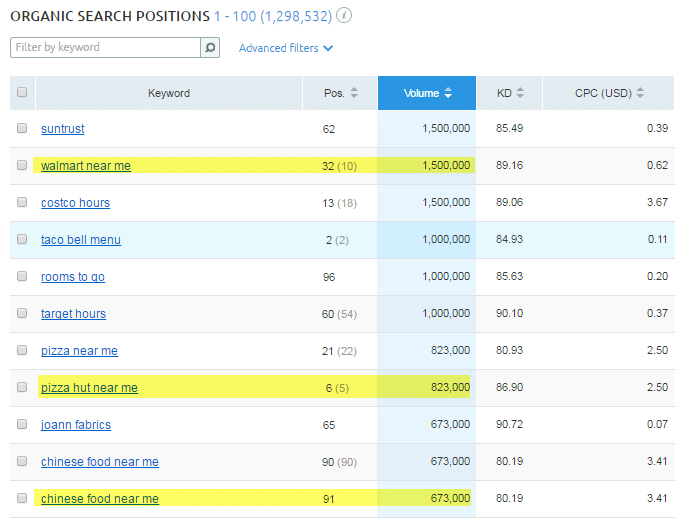This screenshot has width=675, height=518.
Task: Check the pizza hut near me checkbox
Action: coord(22,387)
